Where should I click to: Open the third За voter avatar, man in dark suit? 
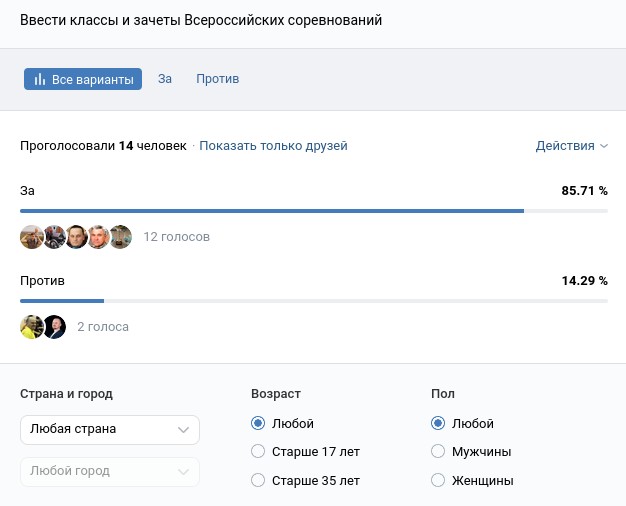click(x=76, y=237)
